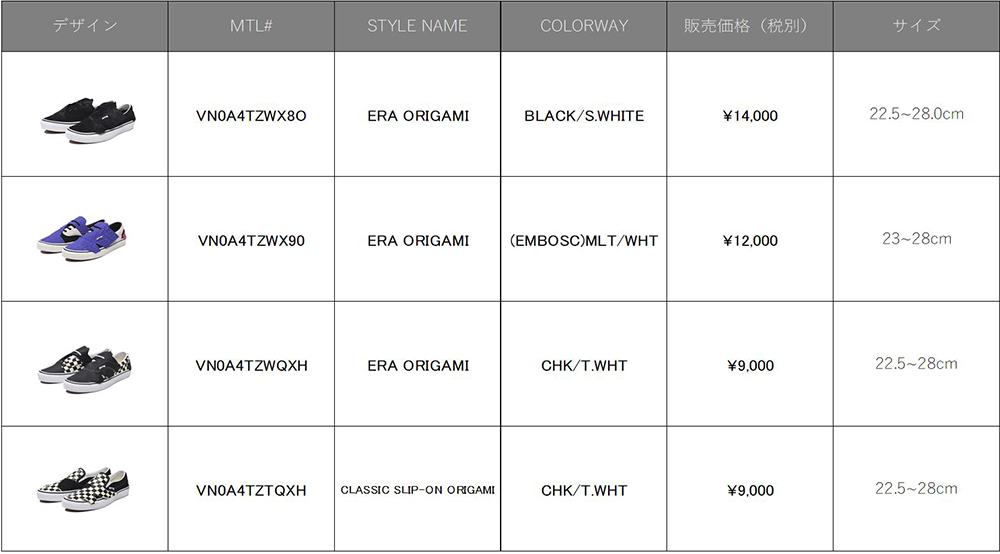The image size is (1000, 554).
Task: Select the ¥12,000 price cell
Action: point(750,241)
